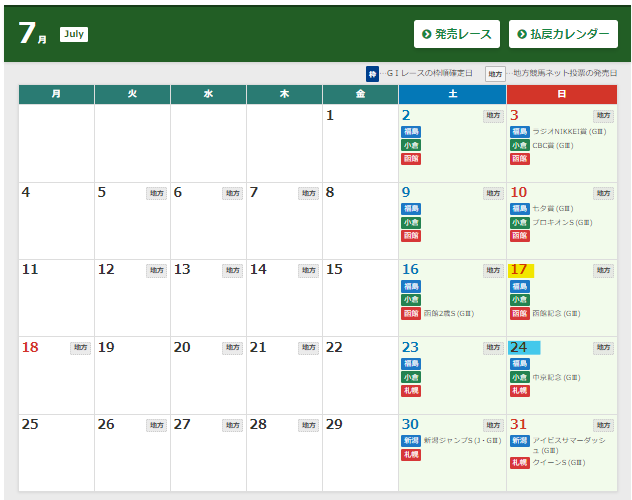This screenshot has width=632, height=500.
Task: Click the 地方 badge on July 12
Action: (156, 270)
